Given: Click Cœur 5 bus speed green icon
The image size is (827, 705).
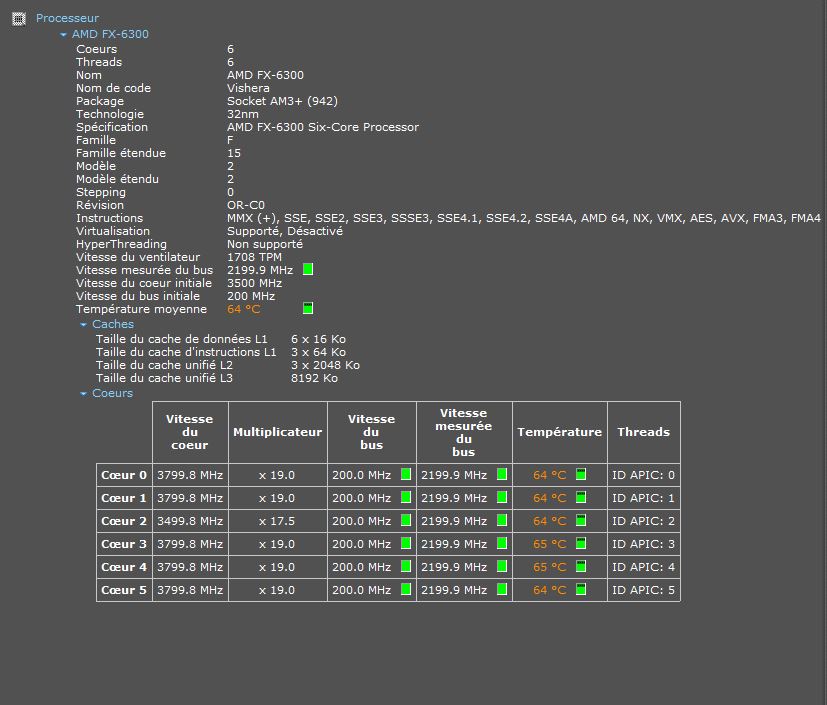Looking at the screenshot, I should click(406, 590).
